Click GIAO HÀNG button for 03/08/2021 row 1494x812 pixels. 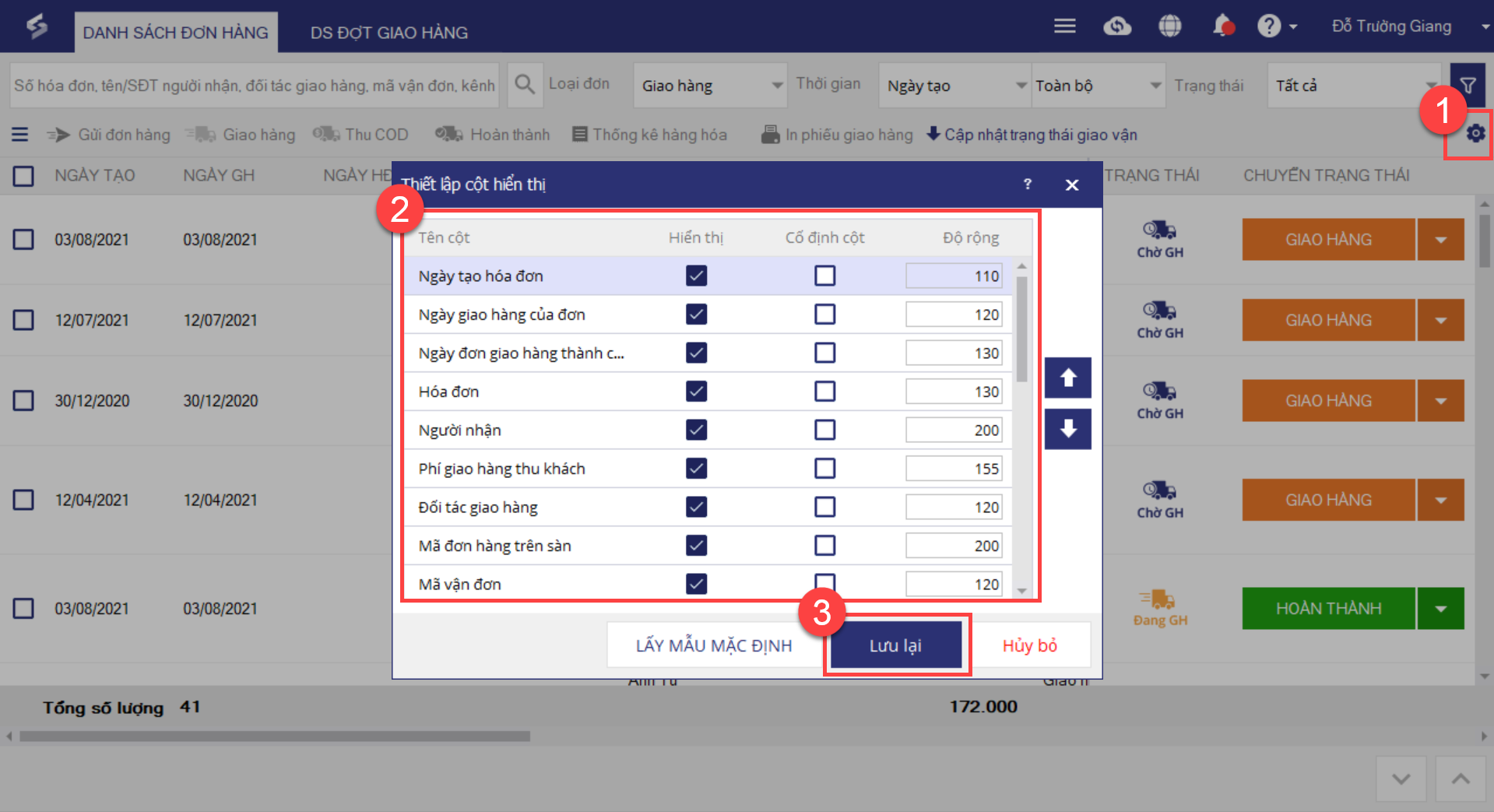[x=1328, y=240]
